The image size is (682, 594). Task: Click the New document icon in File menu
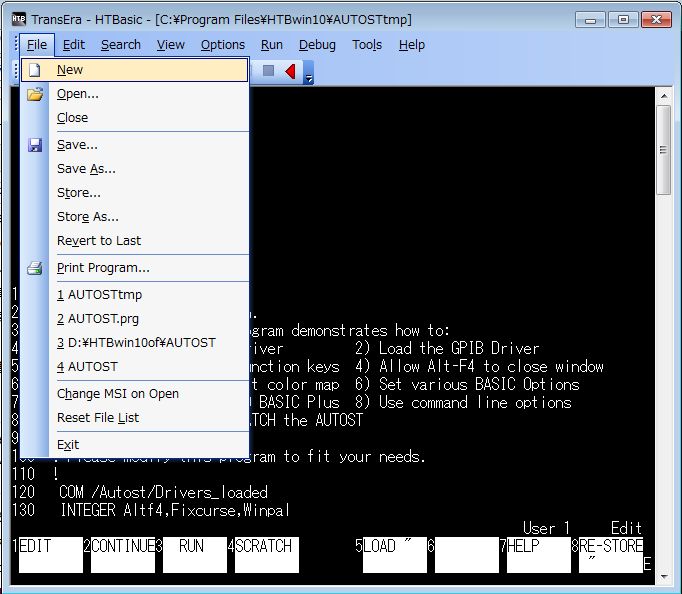(x=35, y=70)
